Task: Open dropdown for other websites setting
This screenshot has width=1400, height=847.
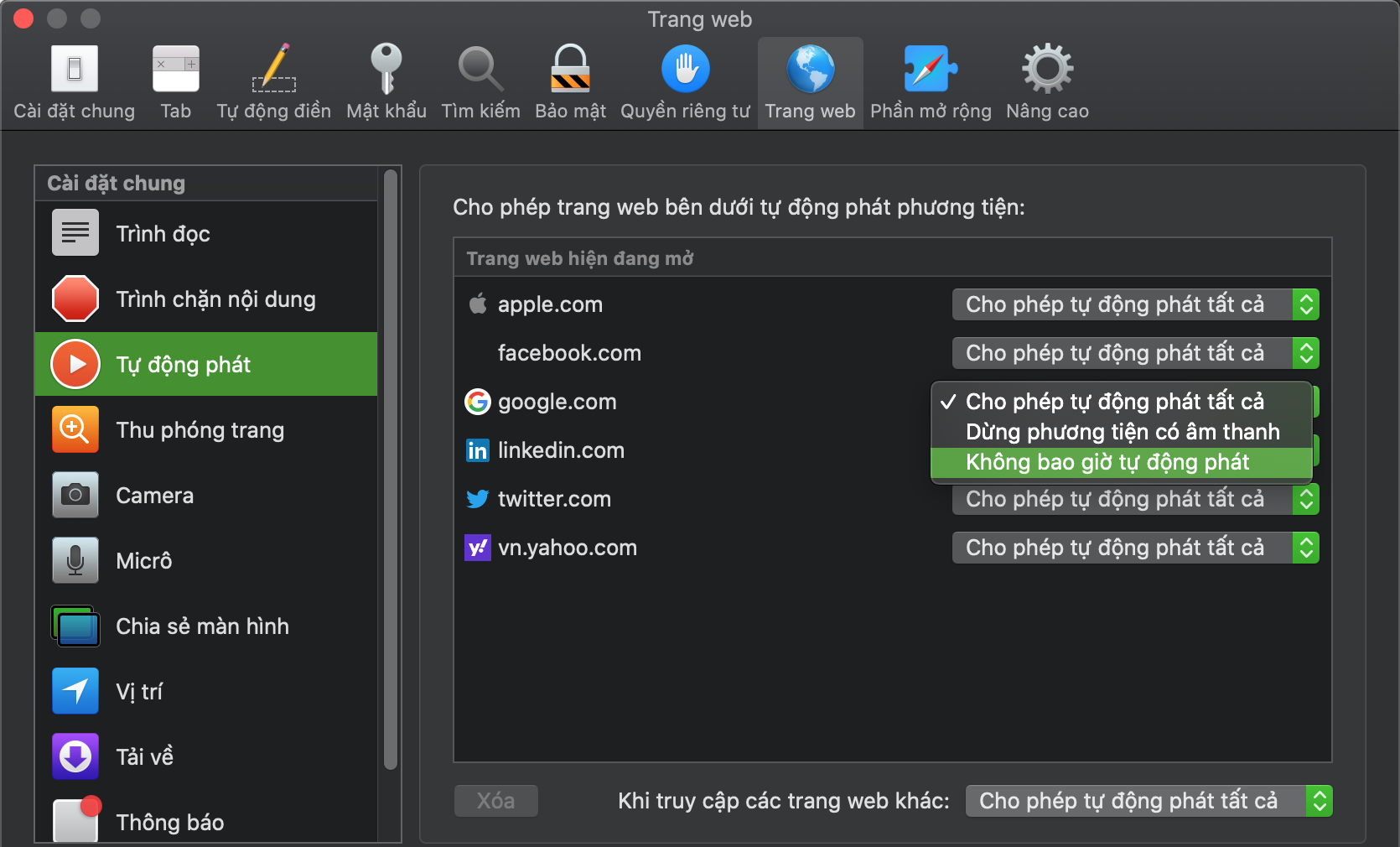Action: pos(1149,801)
